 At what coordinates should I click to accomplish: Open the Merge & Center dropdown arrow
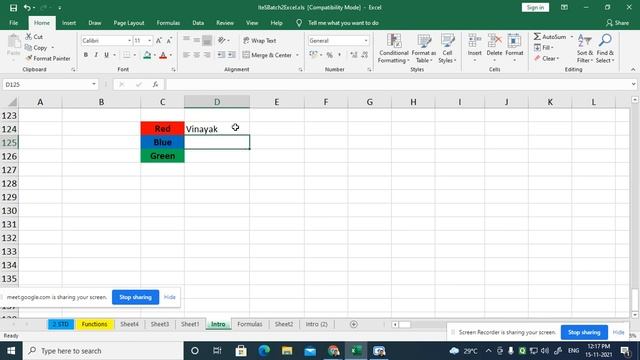297,55
